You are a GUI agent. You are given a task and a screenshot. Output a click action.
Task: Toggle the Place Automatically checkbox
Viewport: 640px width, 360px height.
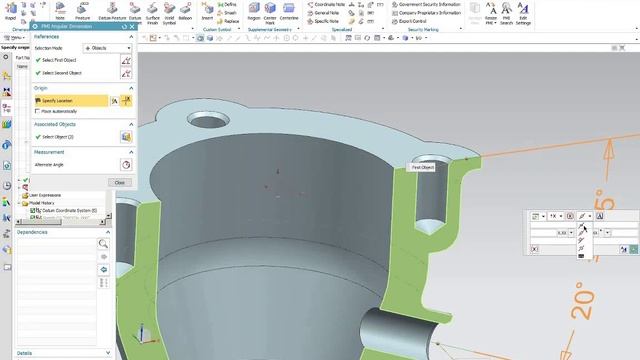click(37, 111)
